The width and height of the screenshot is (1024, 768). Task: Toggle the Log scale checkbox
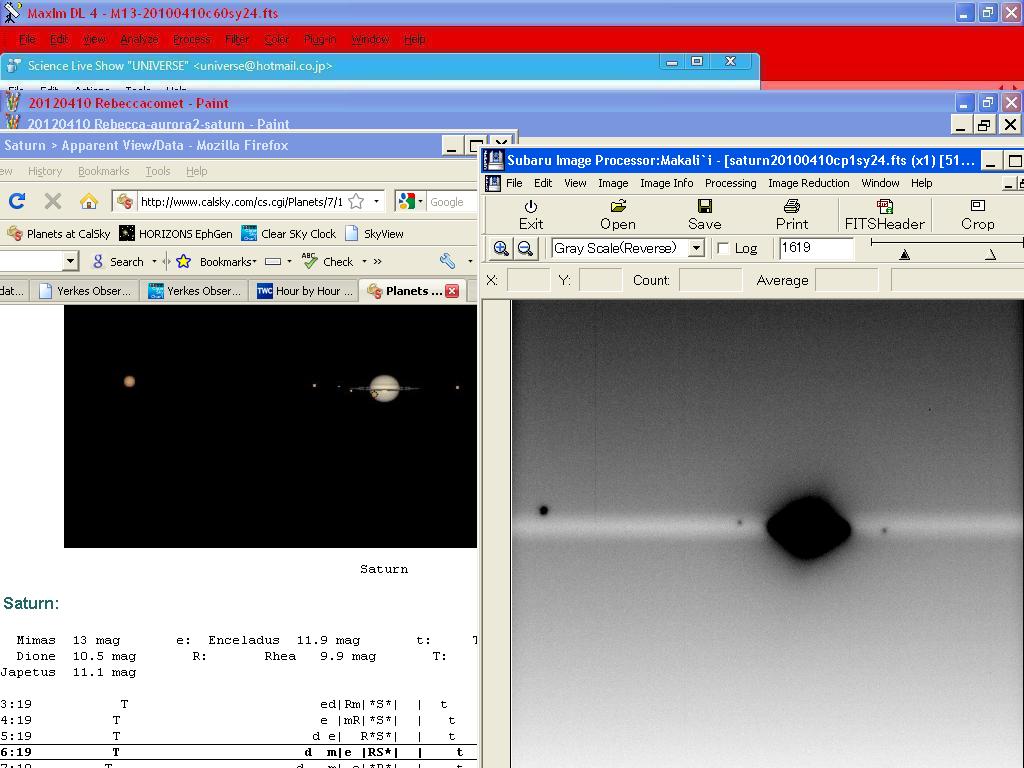[x=722, y=248]
